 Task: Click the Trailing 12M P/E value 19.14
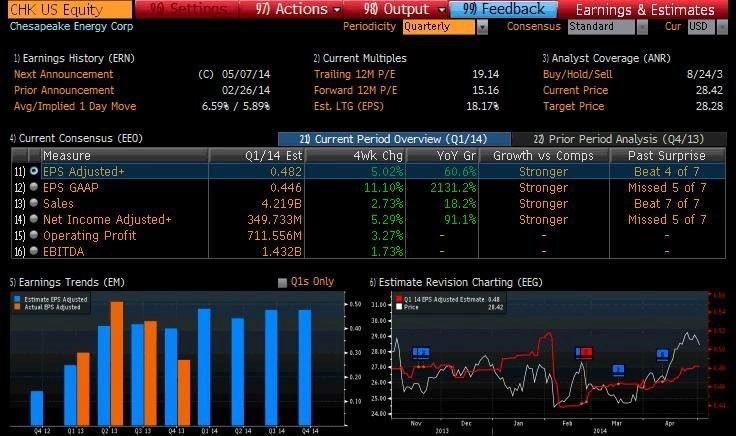[x=485, y=74]
